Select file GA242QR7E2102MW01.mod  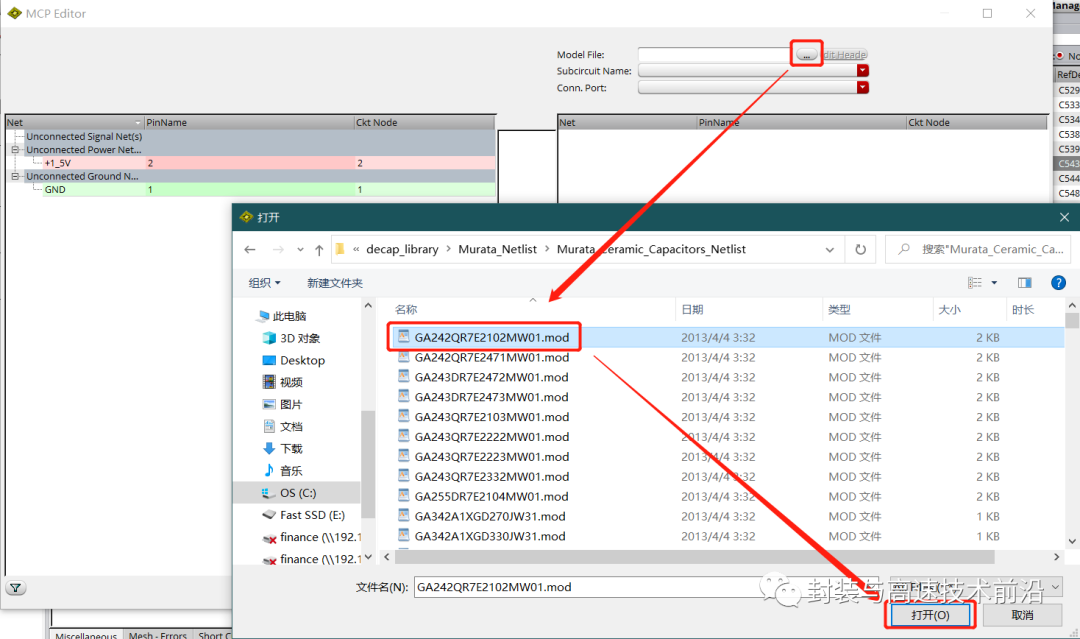[x=492, y=337]
